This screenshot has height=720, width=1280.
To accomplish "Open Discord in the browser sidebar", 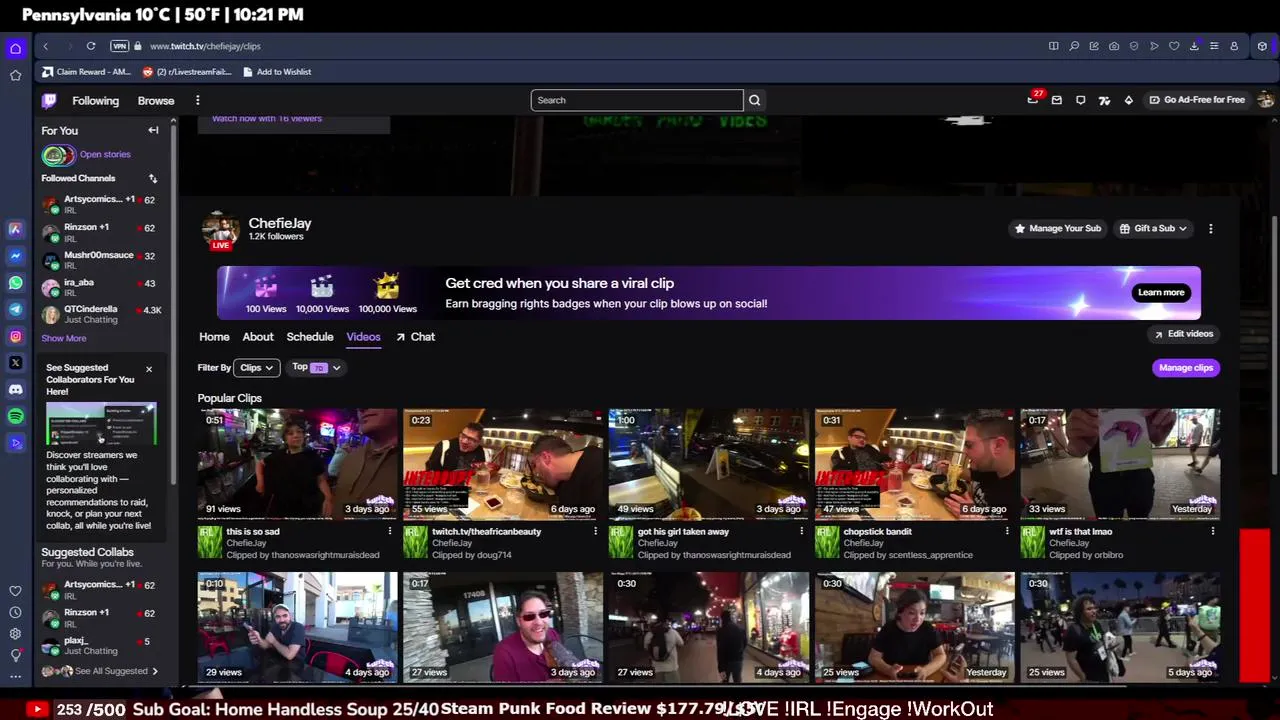I will click(16, 389).
